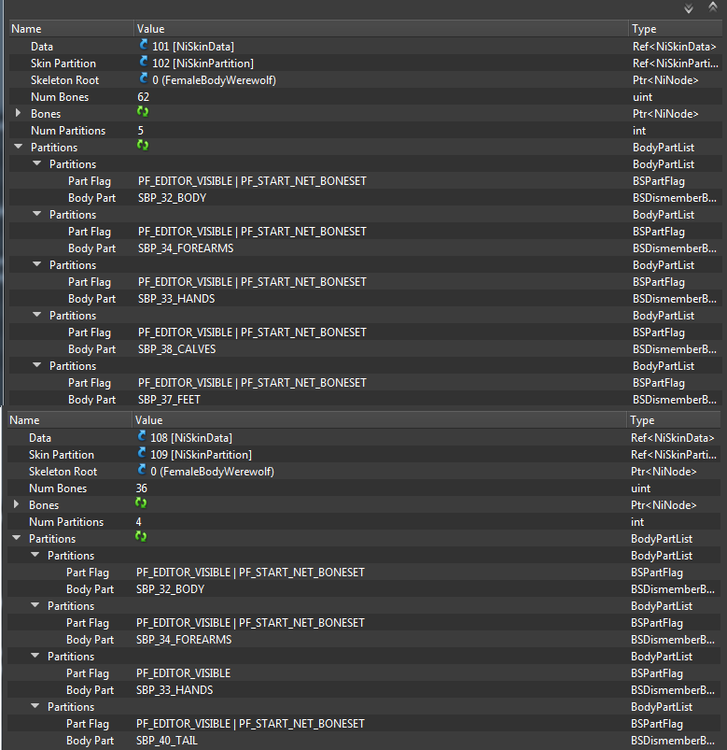
Task: Click the Value column header in upper panel
Action: click(381, 29)
